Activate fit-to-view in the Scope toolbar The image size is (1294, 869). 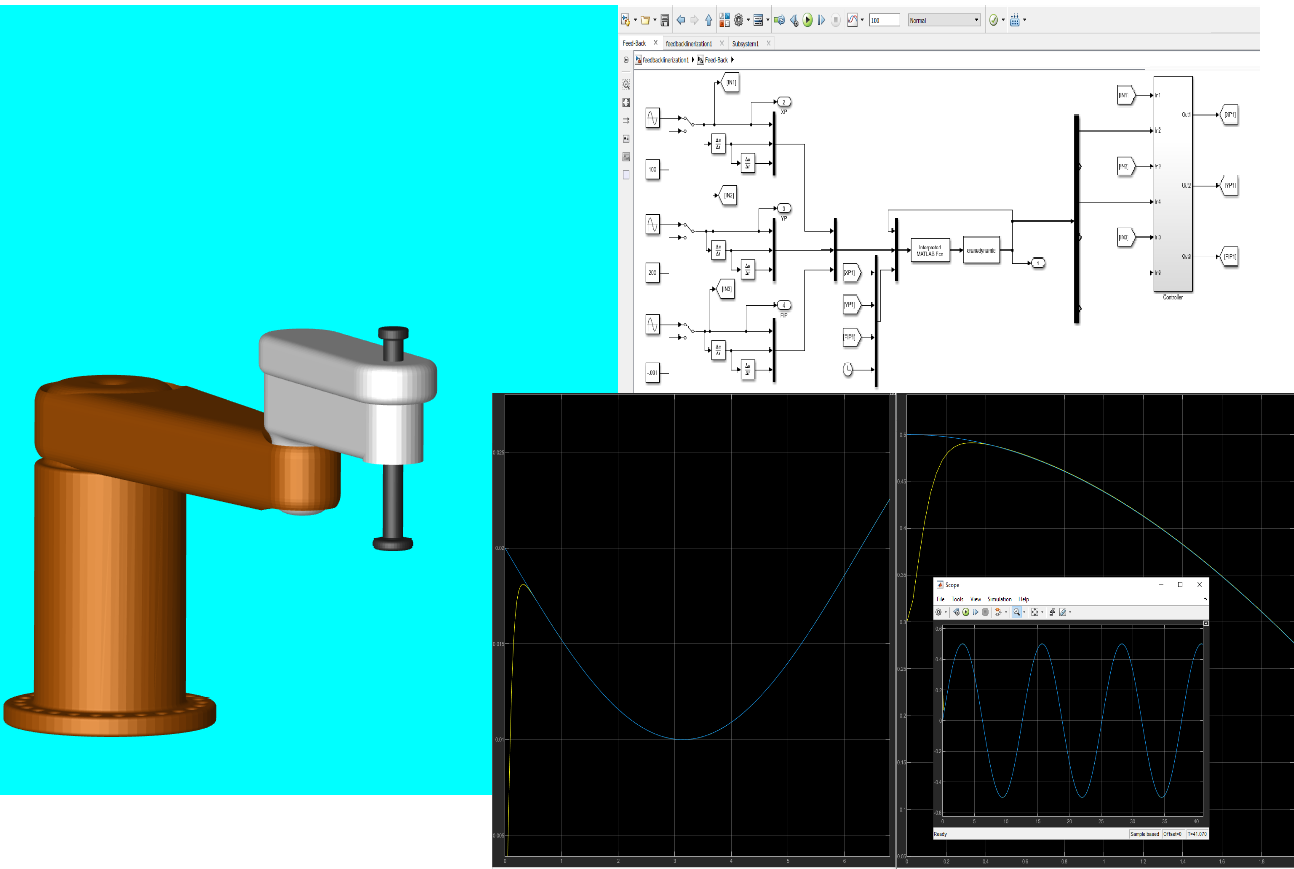[x=1035, y=612]
